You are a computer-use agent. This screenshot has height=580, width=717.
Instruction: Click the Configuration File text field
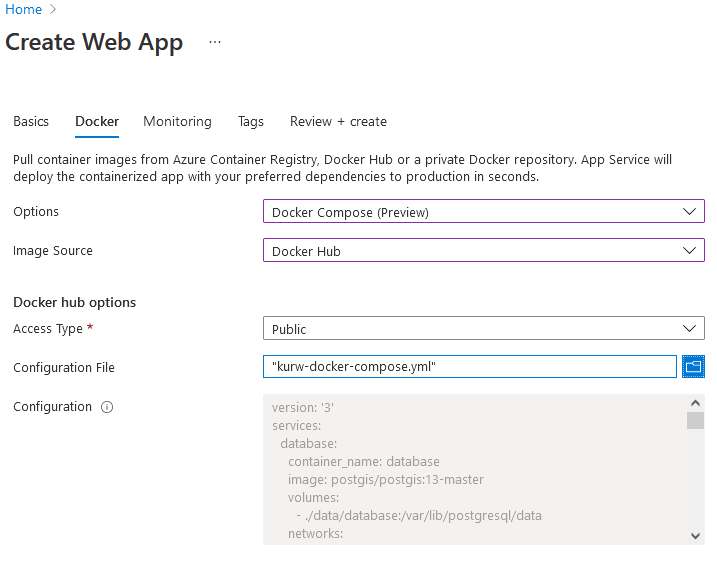(x=470, y=366)
